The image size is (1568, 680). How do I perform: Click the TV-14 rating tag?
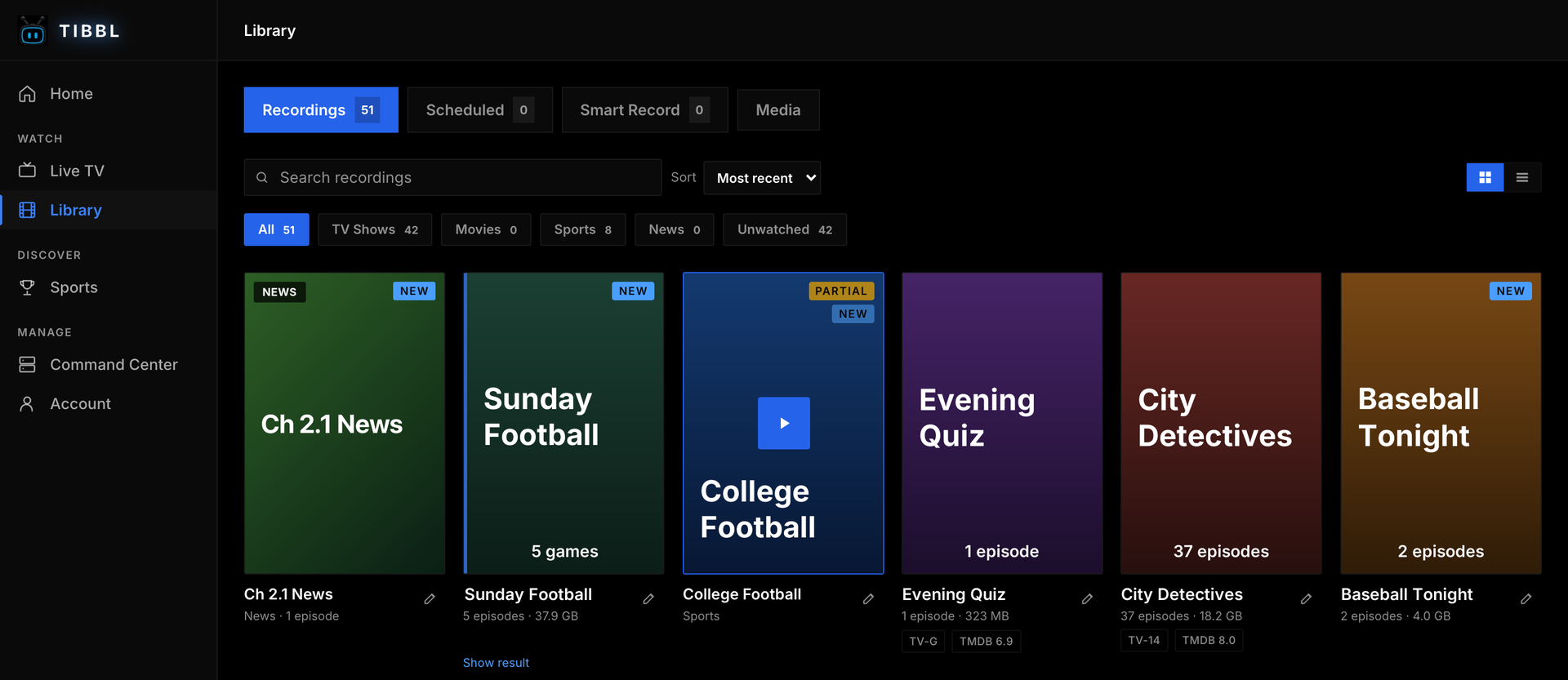click(1144, 640)
